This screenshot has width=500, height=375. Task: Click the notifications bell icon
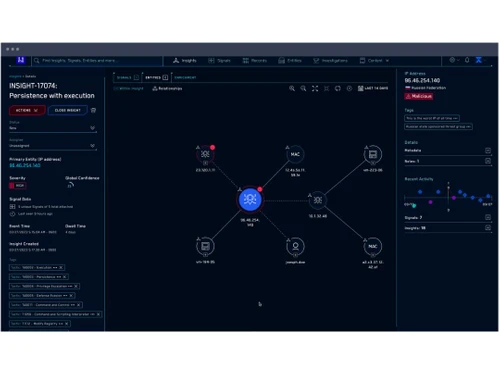[x=467, y=60]
